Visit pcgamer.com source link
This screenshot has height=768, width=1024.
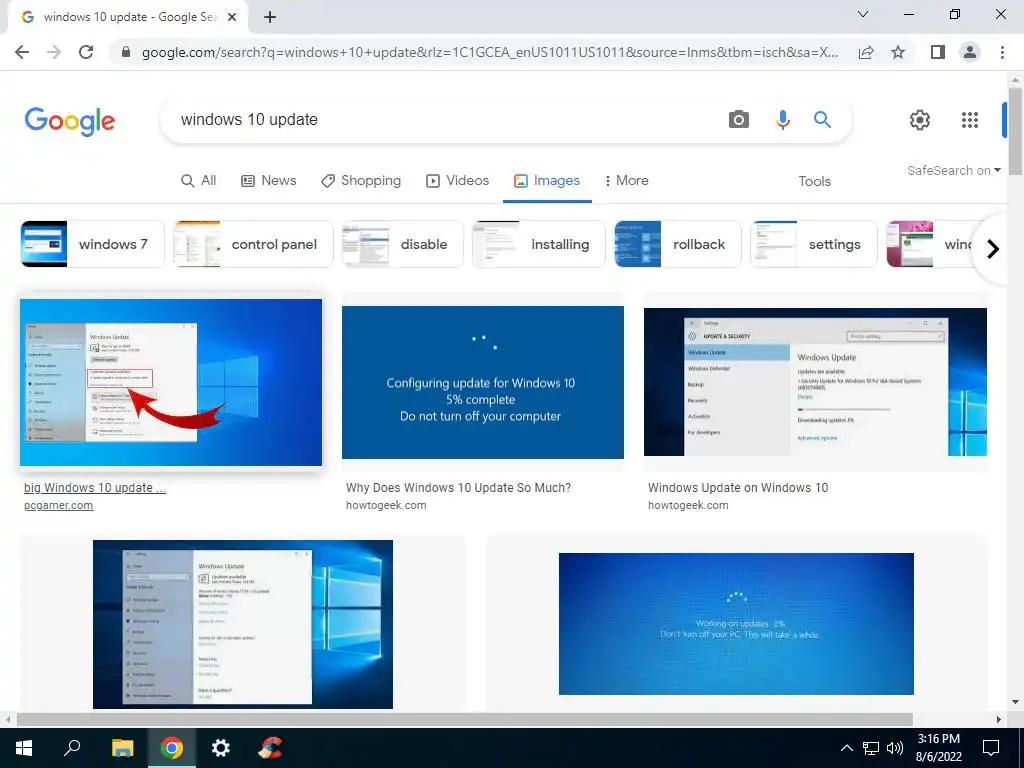(58, 505)
